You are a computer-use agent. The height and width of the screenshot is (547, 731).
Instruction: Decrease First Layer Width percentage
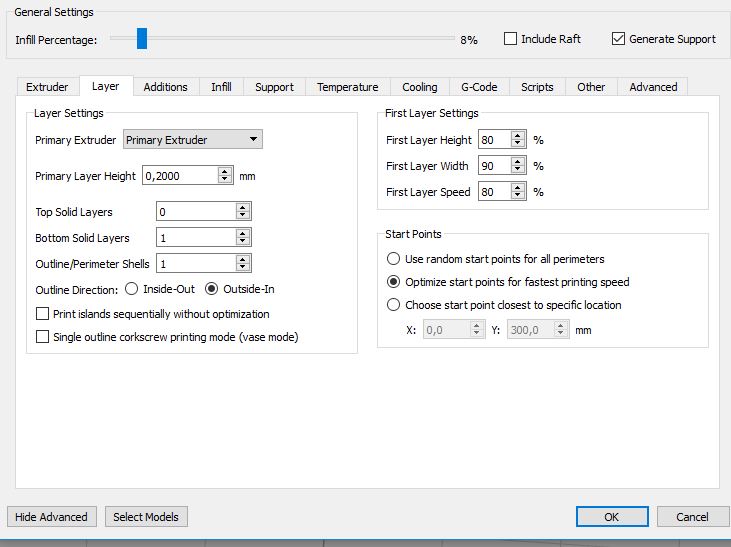click(518, 170)
